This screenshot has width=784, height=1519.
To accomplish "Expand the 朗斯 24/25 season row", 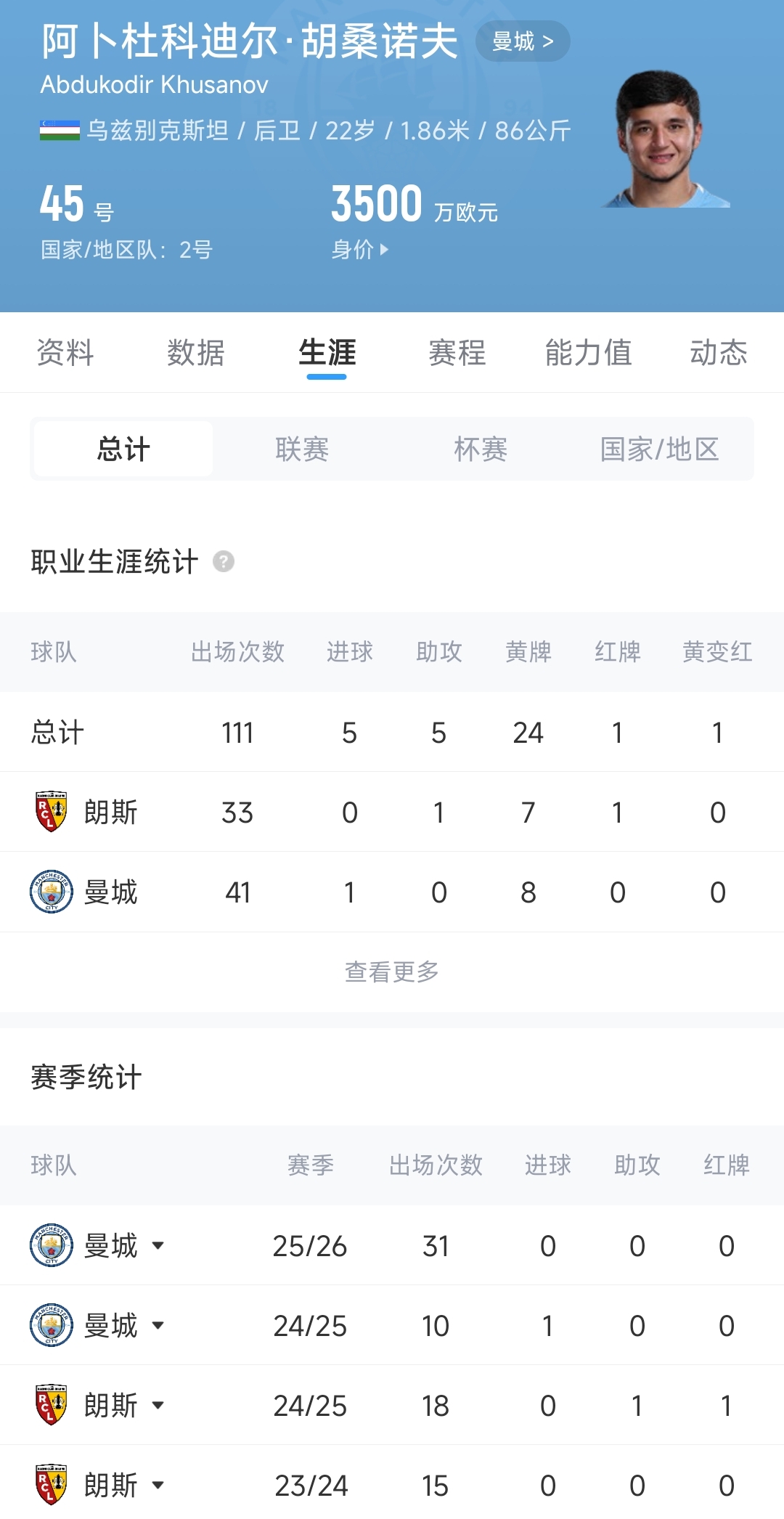I will (x=158, y=1405).
